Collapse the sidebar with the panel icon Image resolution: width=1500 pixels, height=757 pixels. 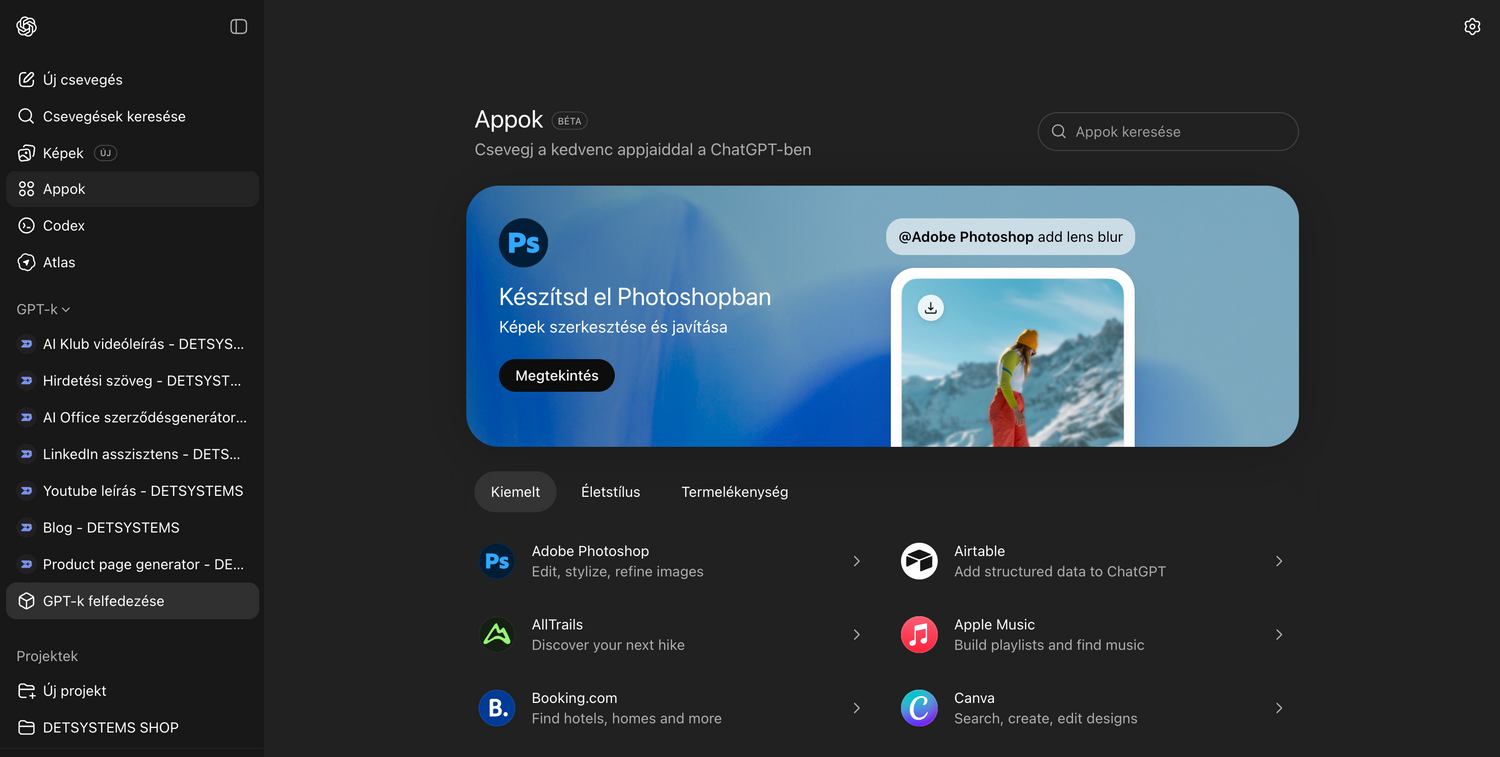pos(239,27)
